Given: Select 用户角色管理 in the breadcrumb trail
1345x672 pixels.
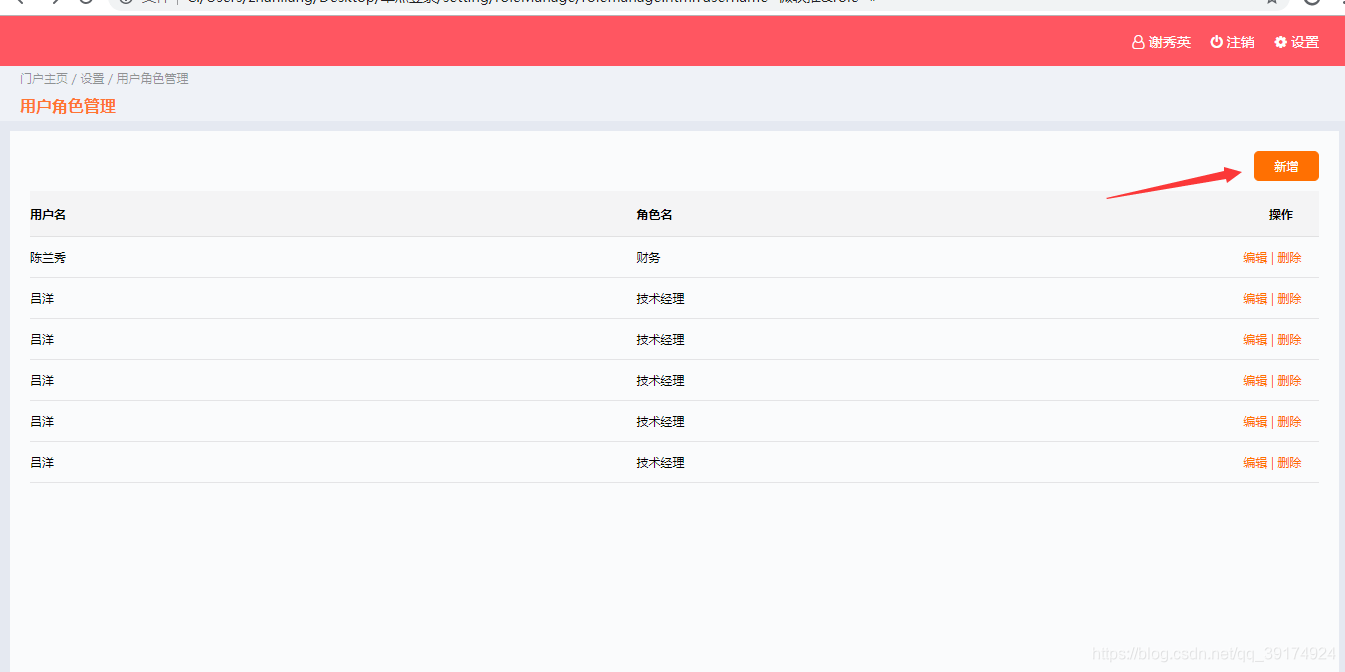Looking at the screenshot, I should 152,79.
